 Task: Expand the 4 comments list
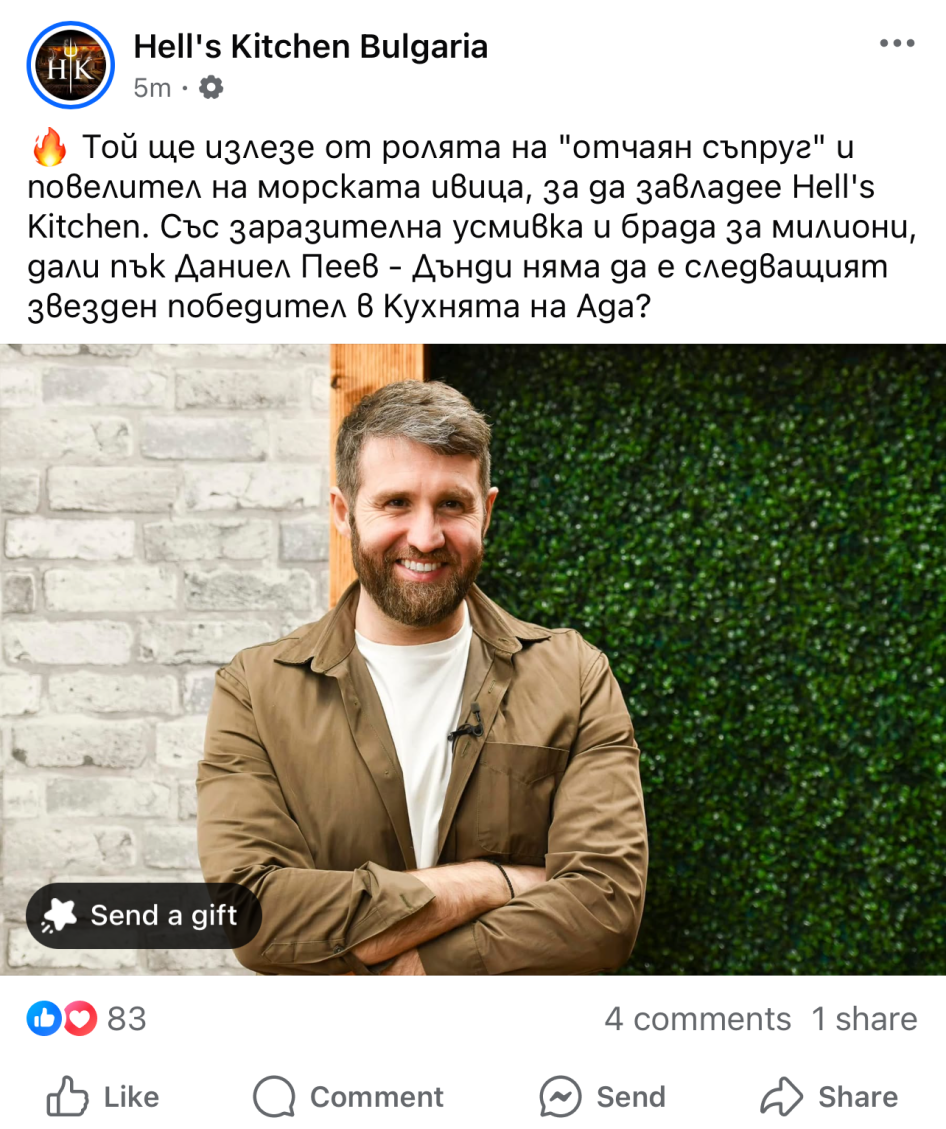coord(698,1019)
